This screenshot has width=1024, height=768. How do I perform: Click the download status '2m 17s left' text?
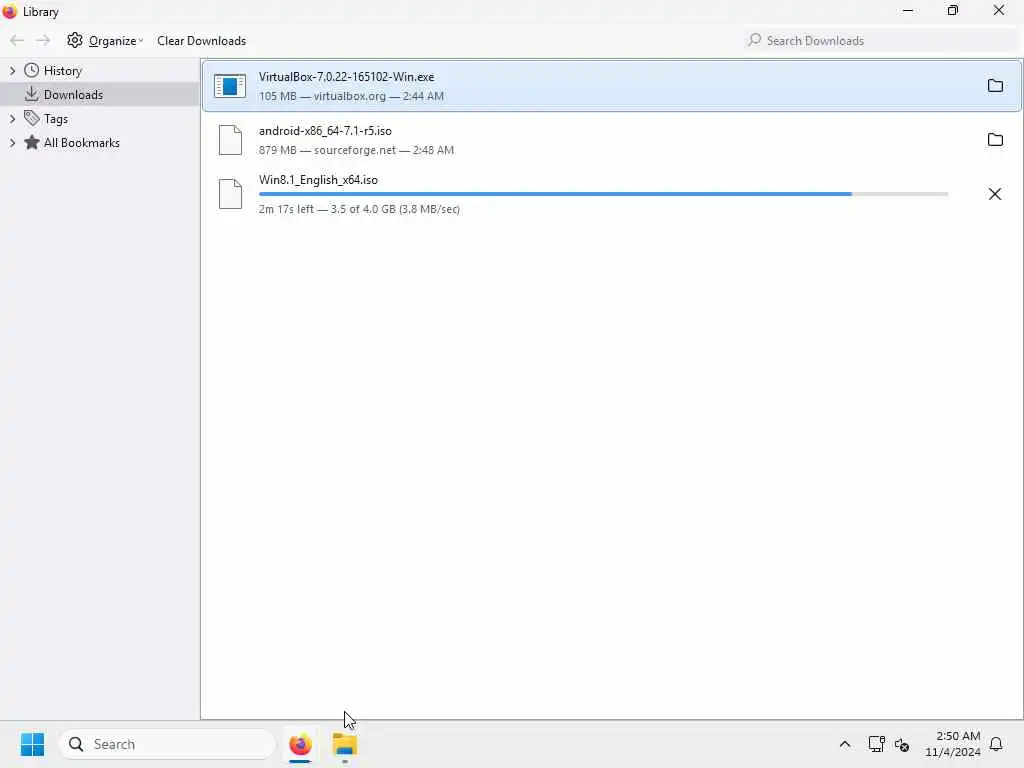pyautogui.click(x=287, y=209)
